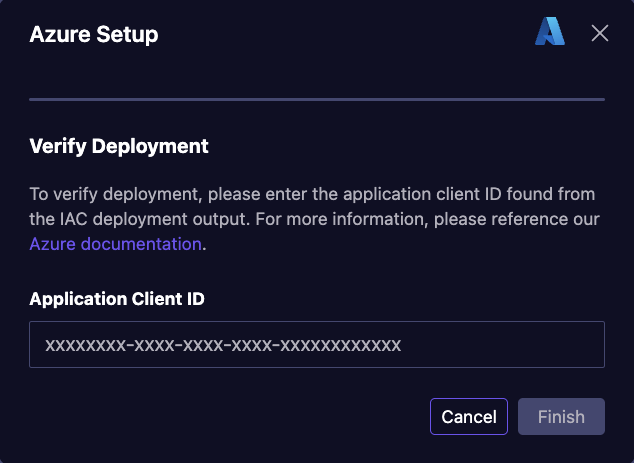
Task: Click the blue Azure 'A' emblem
Action: [x=550, y=31]
